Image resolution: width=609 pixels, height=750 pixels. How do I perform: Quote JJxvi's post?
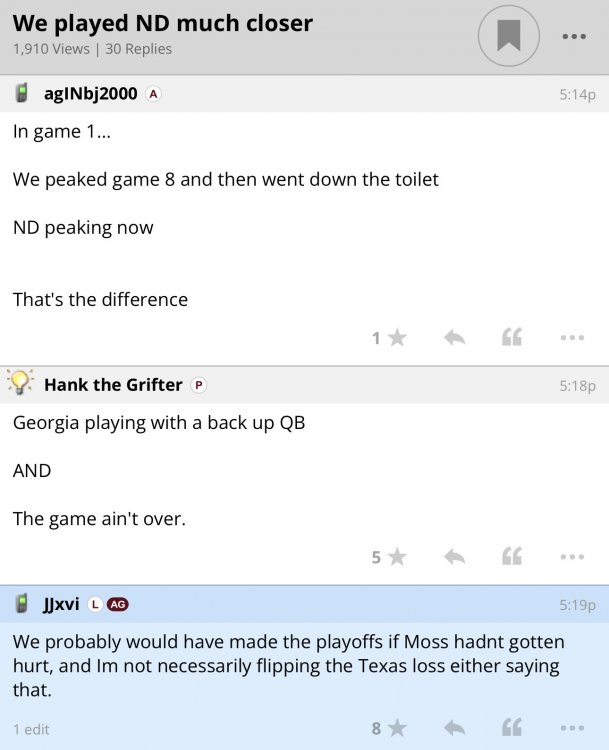point(512,728)
